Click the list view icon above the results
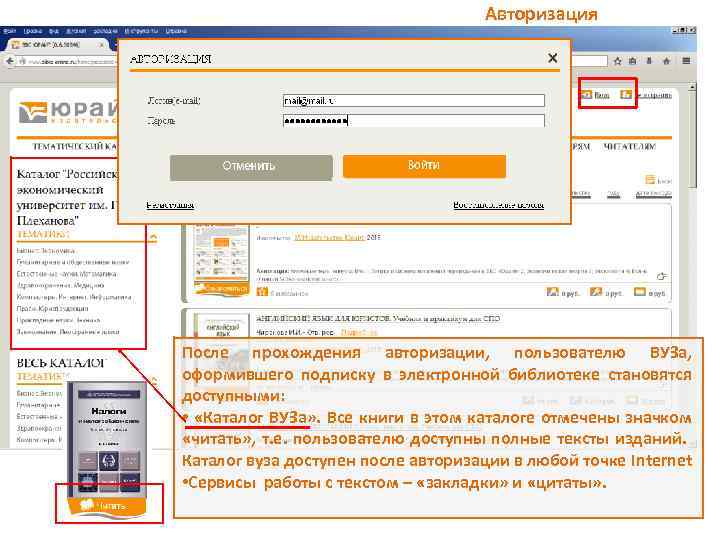The height and width of the screenshot is (540, 720). click(650, 180)
